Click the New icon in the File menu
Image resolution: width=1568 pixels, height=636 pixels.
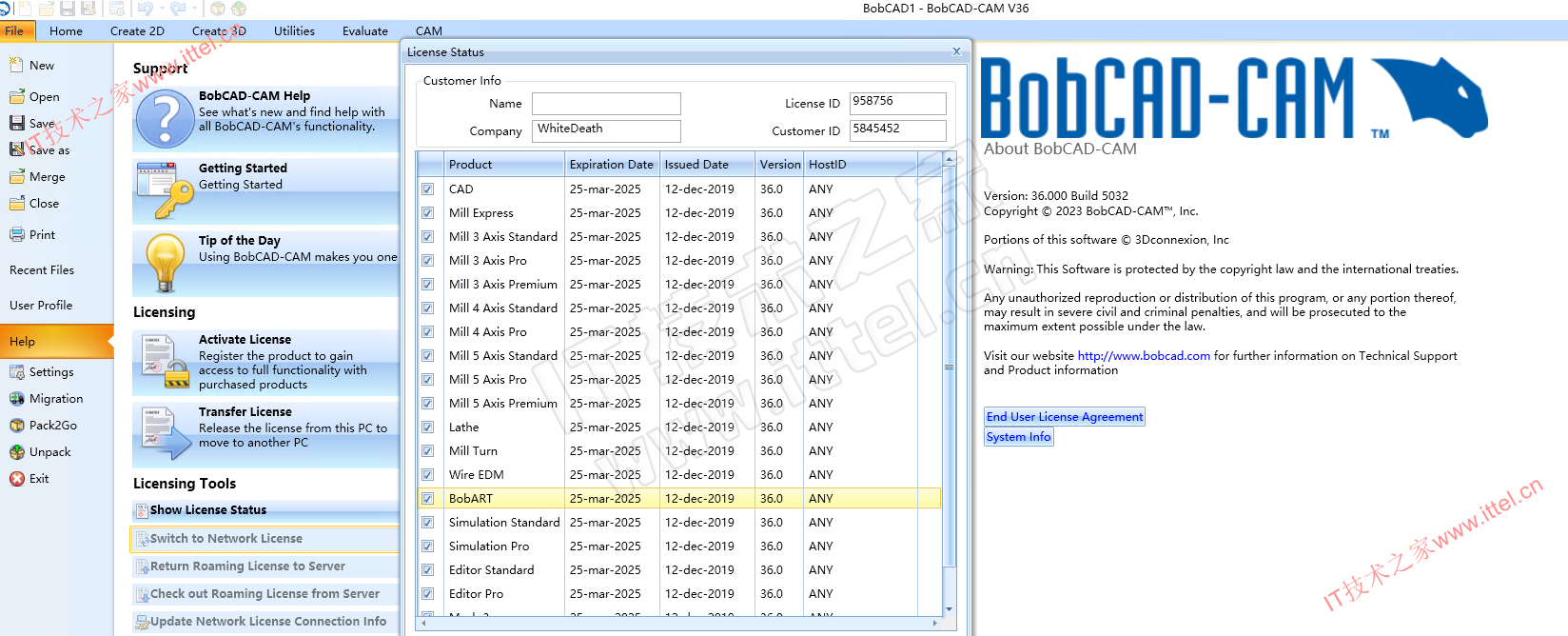pyautogui.click(x=16, y=66)
